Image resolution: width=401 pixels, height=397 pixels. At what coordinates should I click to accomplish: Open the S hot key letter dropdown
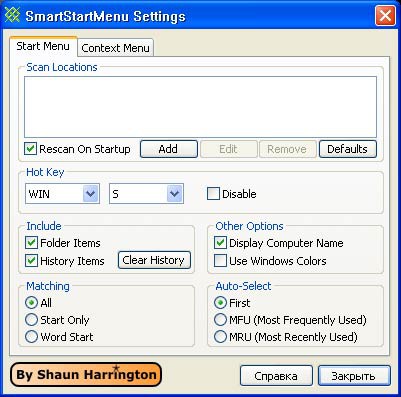[x=175, y=194]
